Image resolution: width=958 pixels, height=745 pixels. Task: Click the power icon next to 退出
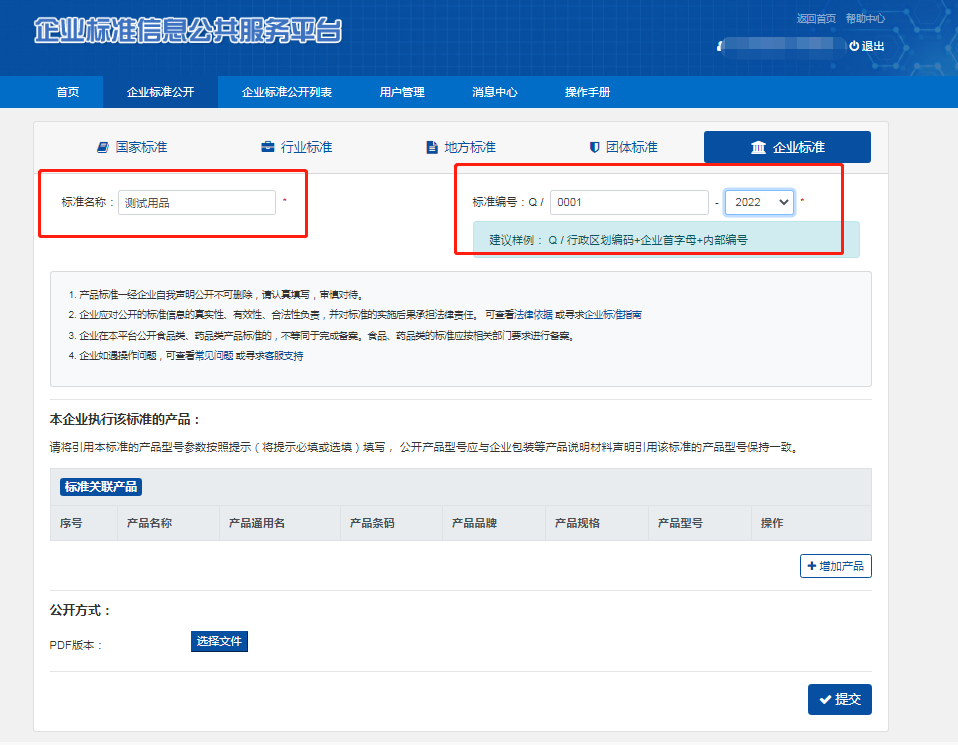(853, 46)
